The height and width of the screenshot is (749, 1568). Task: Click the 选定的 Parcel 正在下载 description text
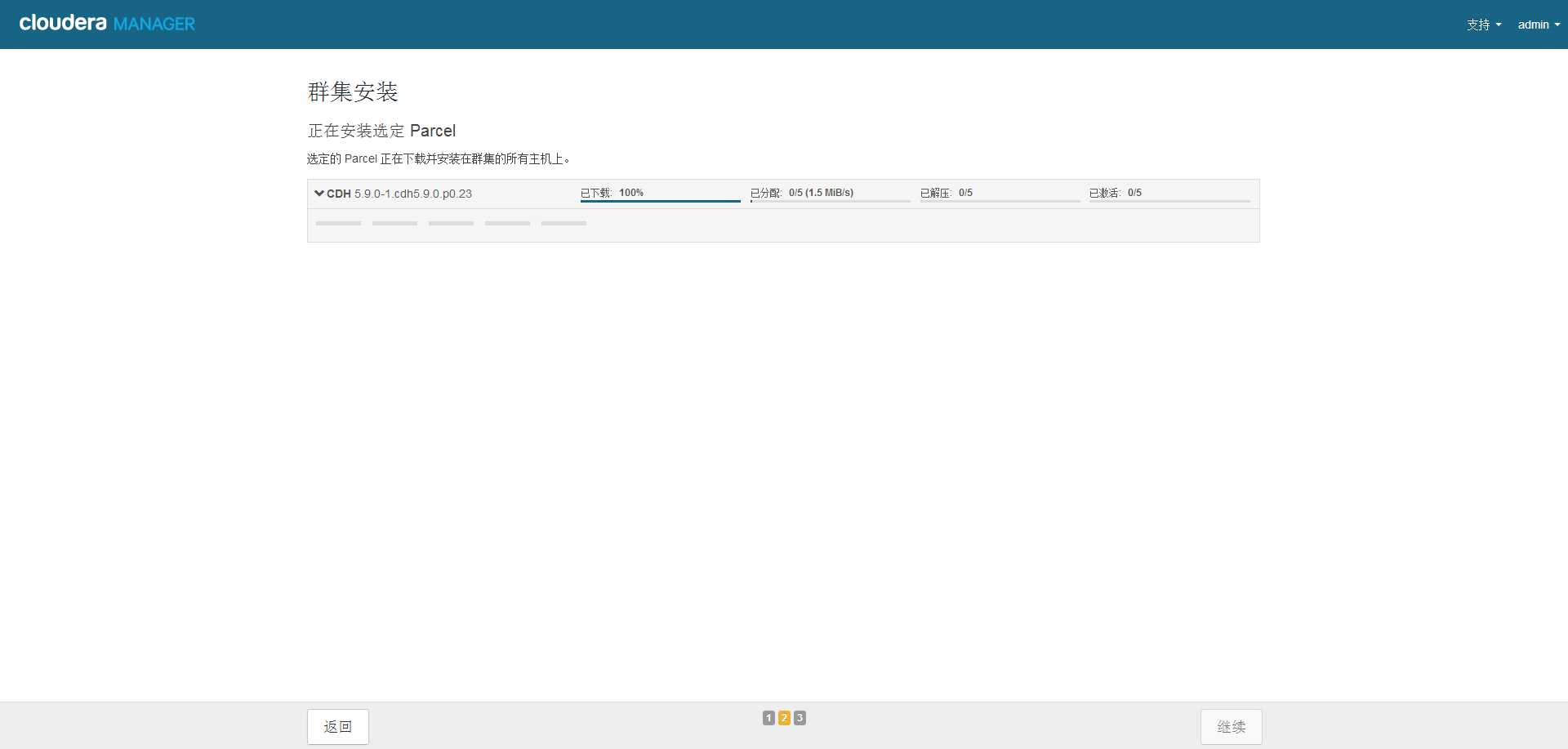(439, 158)
